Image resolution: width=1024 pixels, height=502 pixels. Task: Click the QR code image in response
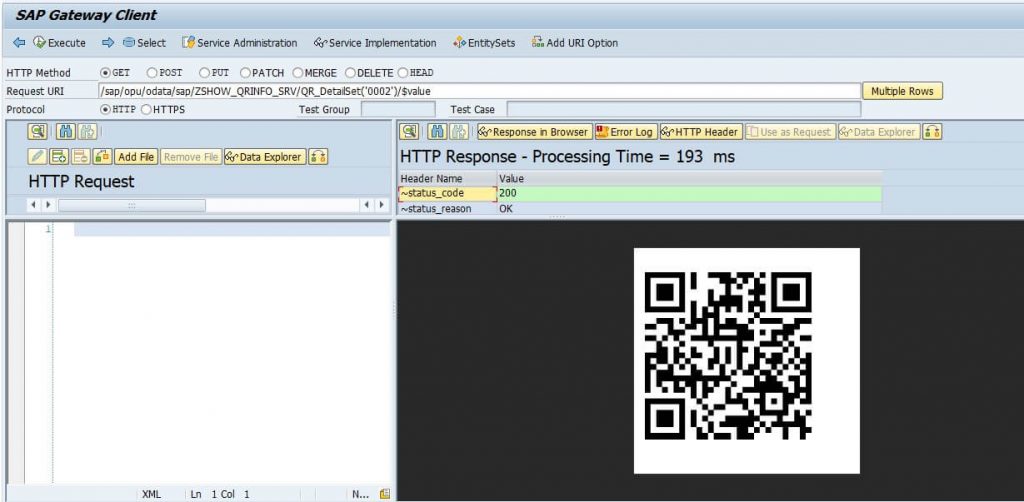pos(746,361)
